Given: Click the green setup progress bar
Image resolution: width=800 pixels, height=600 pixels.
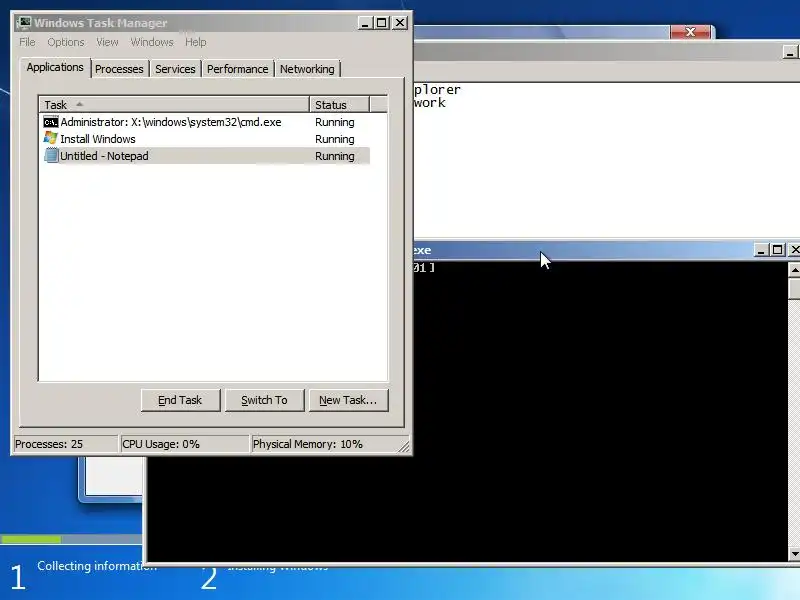Looking at the screenshot, I should point(31,539).
